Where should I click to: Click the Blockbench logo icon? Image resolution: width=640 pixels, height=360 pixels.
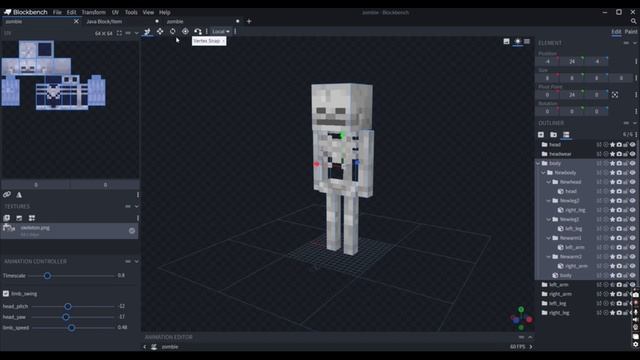pos(7,12)
